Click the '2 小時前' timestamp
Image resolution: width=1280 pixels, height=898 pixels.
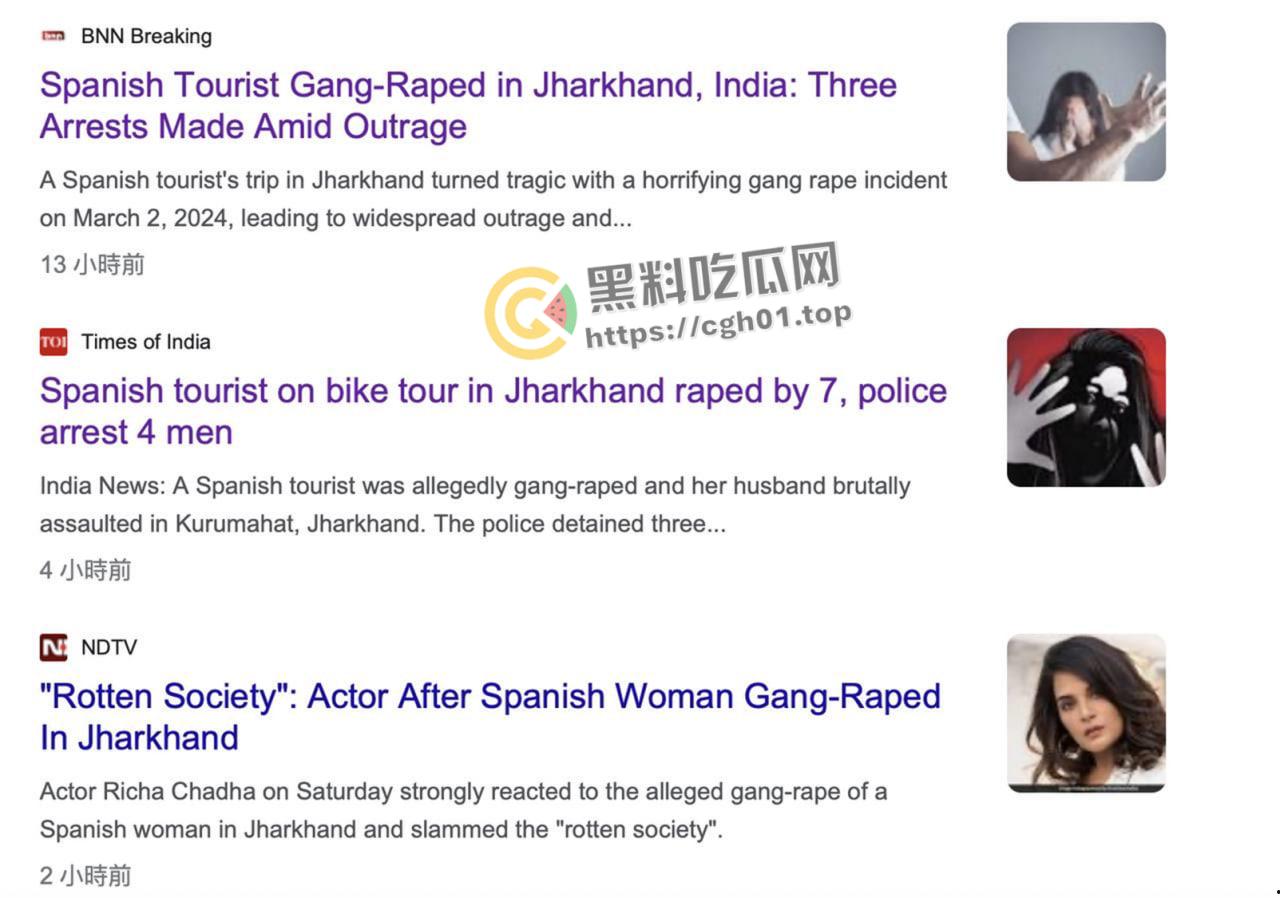click(x=85, y=876)
